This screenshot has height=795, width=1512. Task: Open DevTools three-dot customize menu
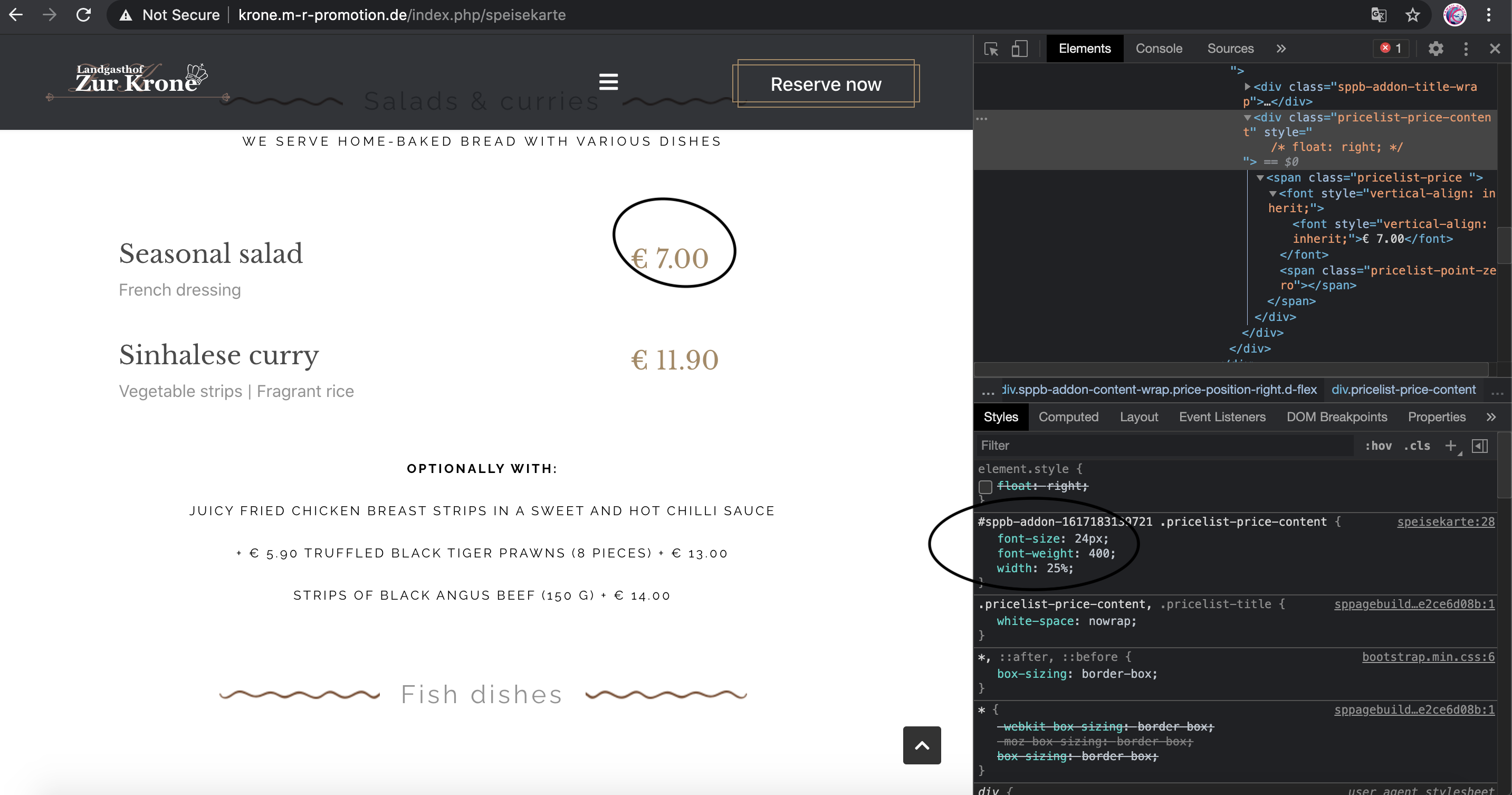point(1466,49)
